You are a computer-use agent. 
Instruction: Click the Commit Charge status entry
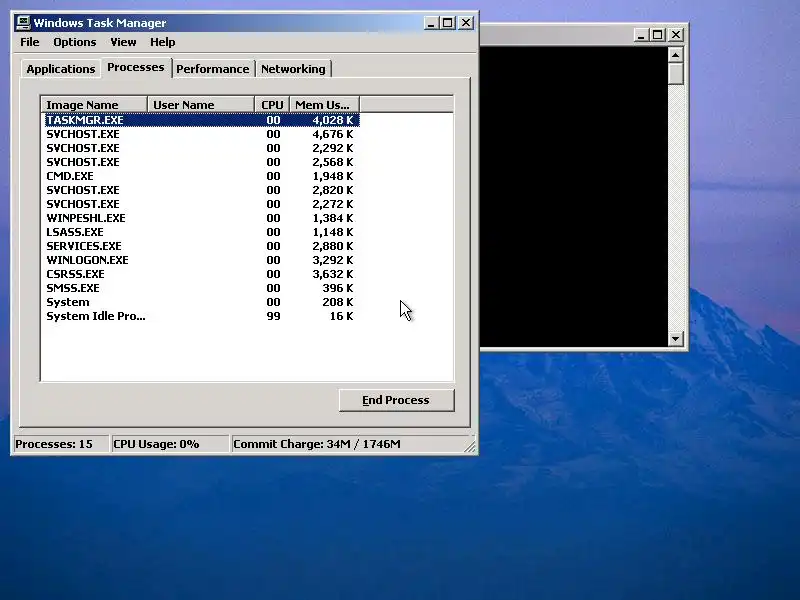(x=347, y=444)
